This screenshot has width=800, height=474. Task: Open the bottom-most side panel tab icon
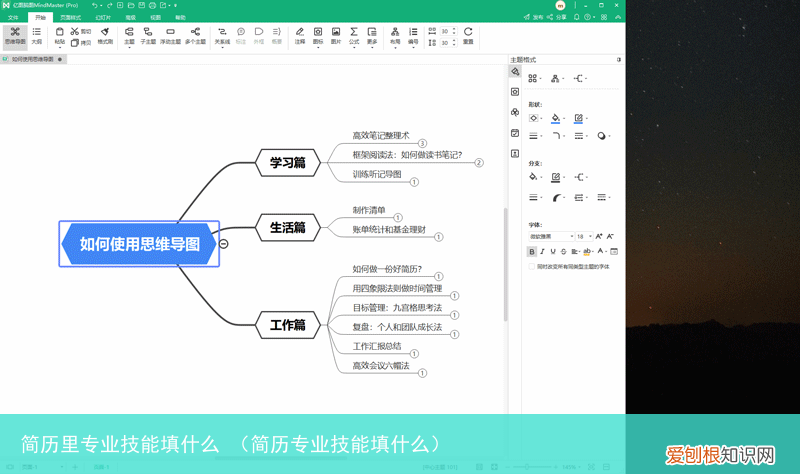(x=515, y=153)
